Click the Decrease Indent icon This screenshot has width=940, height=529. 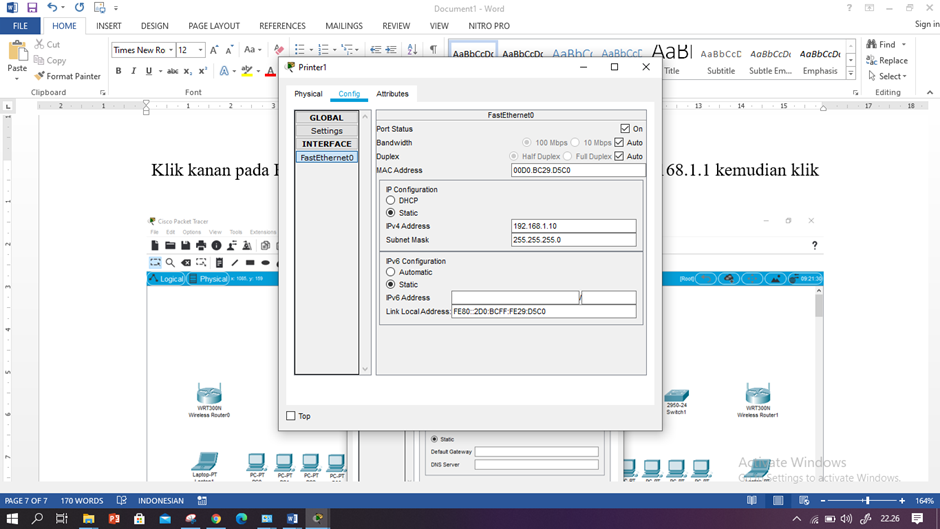[x=376, y=50]
